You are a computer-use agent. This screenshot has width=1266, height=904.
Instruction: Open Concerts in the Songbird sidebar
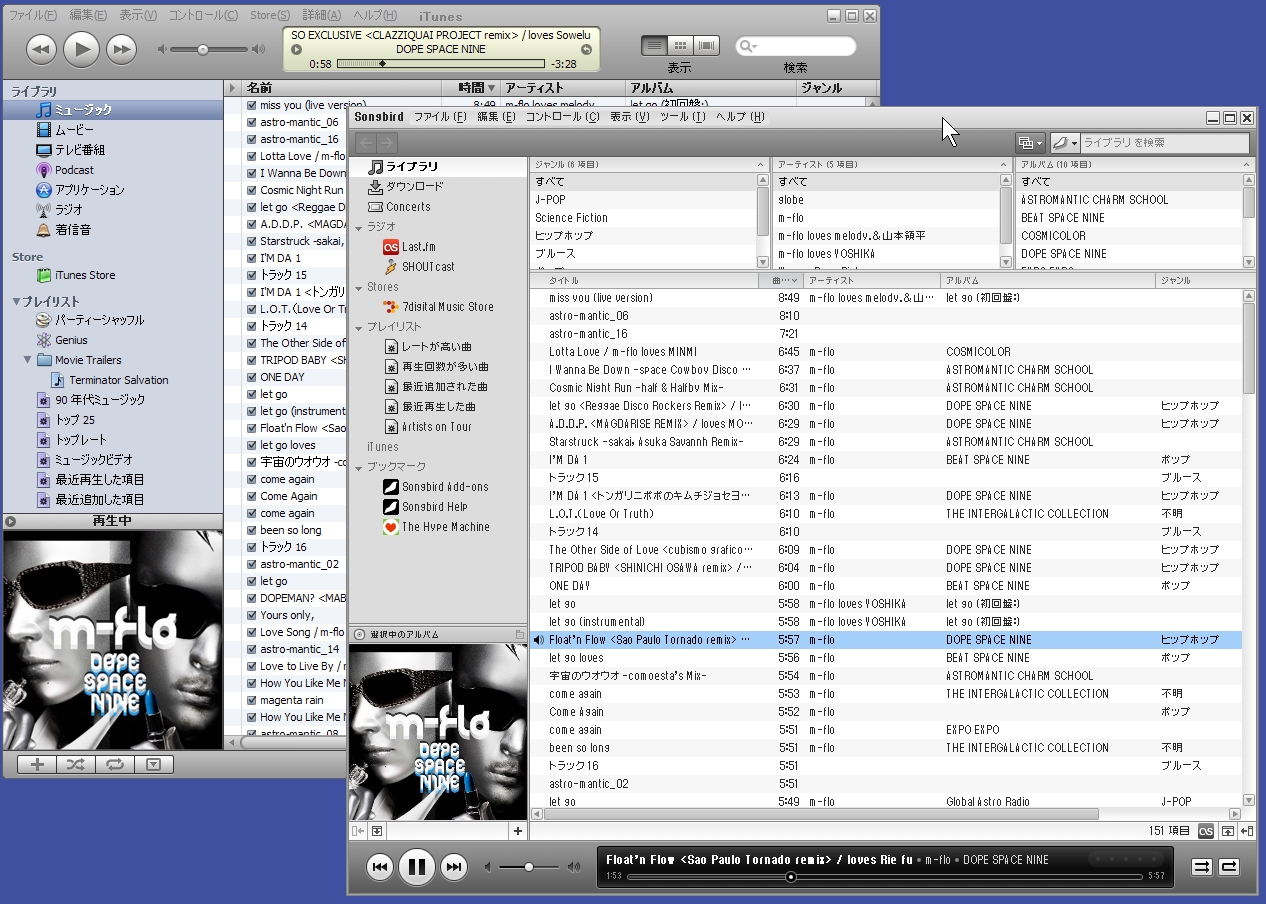408,207
